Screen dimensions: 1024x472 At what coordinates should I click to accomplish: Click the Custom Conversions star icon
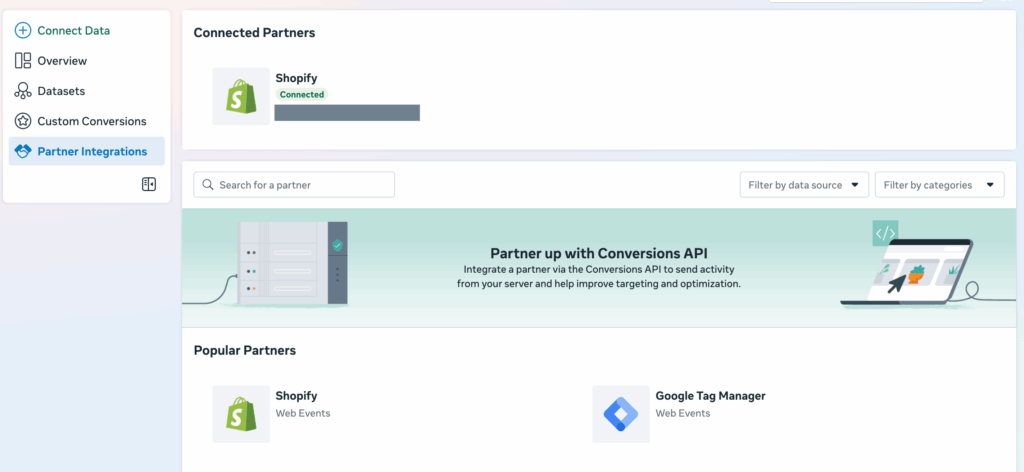click(23, 121)
